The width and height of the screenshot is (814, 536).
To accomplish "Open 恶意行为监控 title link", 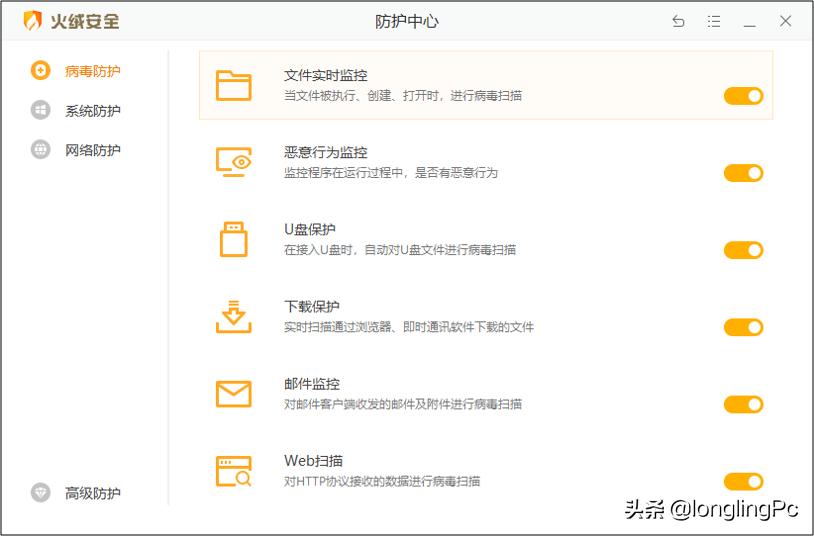I will tap(325, 152).
